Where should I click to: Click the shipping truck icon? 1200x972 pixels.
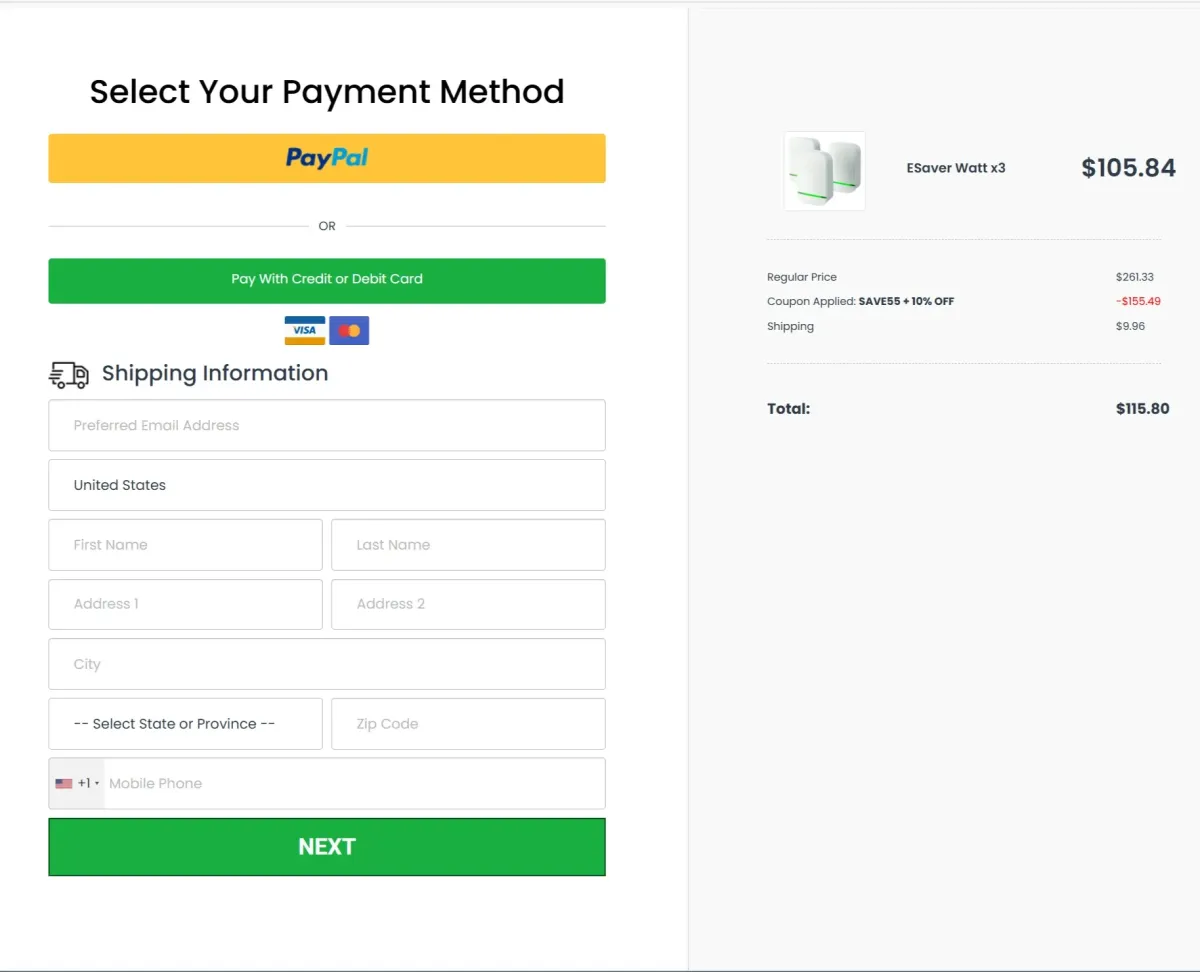(x=67, y=373)
